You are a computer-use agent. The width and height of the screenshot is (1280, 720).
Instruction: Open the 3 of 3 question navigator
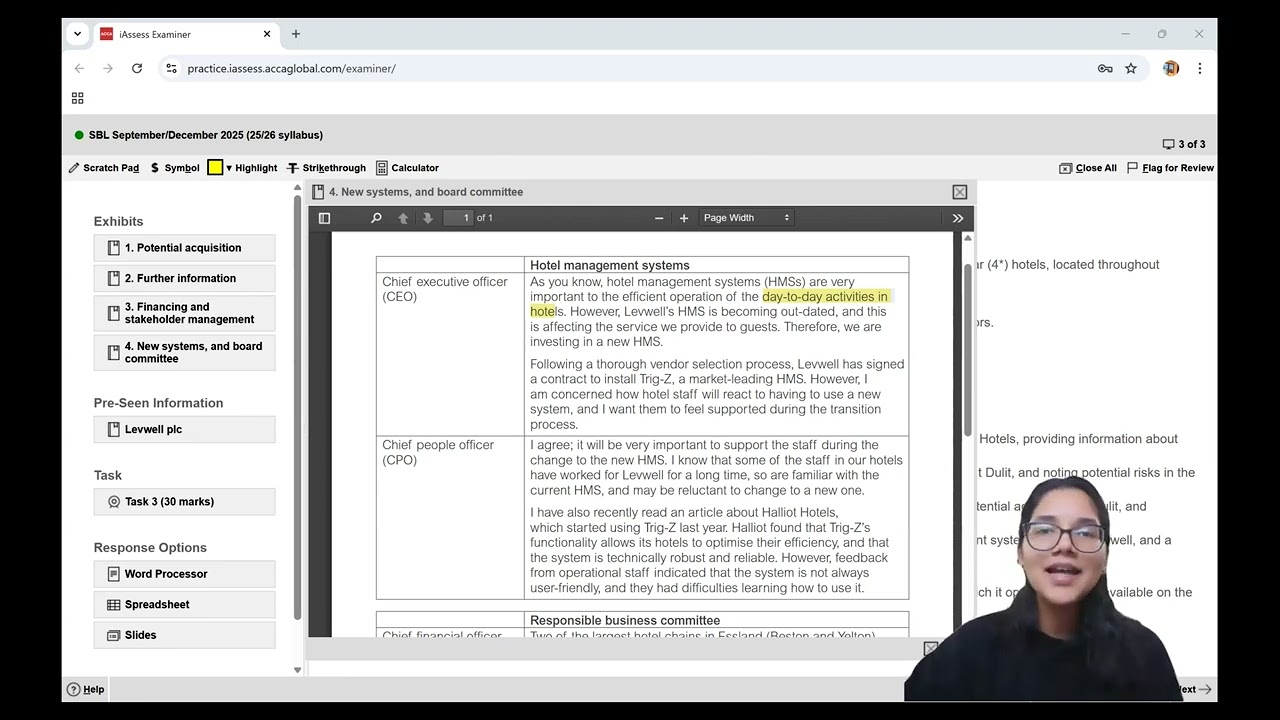pos(1184,144)
